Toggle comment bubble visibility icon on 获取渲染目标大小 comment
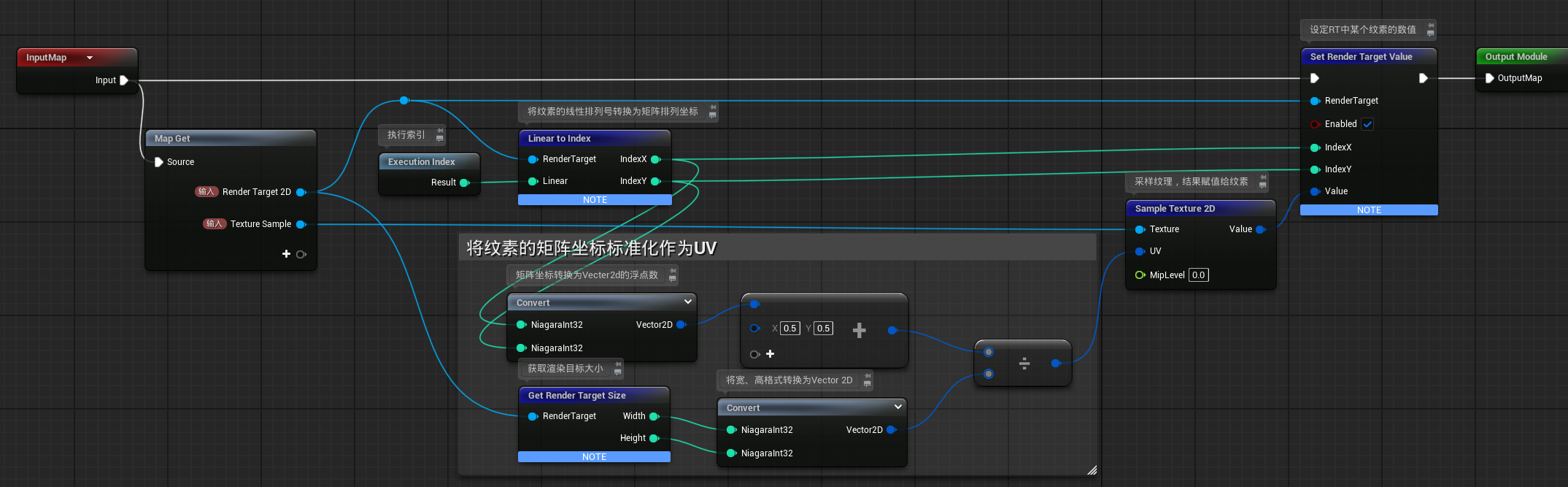 tap(618, 372)
